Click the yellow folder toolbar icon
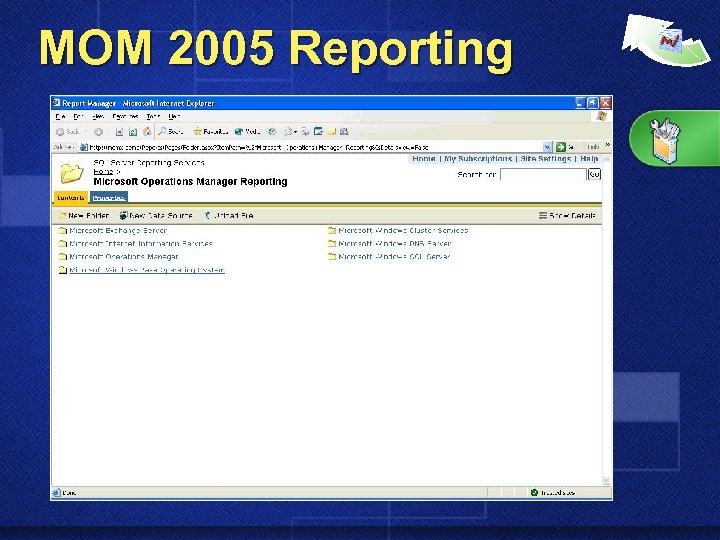Image resolution: width=720 pixels, height=540 pixels. [332, 132]
